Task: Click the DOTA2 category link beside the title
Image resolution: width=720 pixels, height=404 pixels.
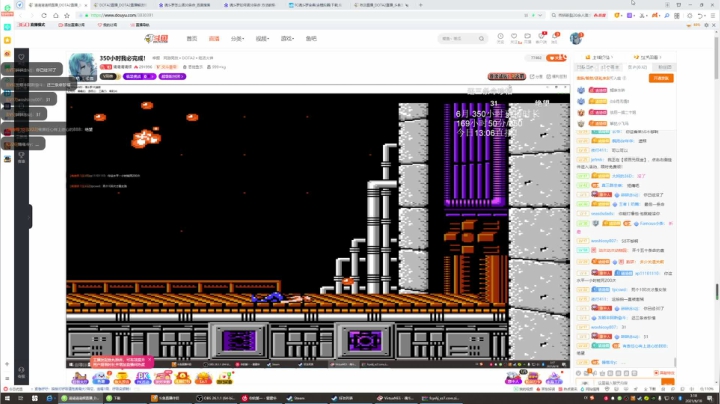Action: tap(188, 58)
